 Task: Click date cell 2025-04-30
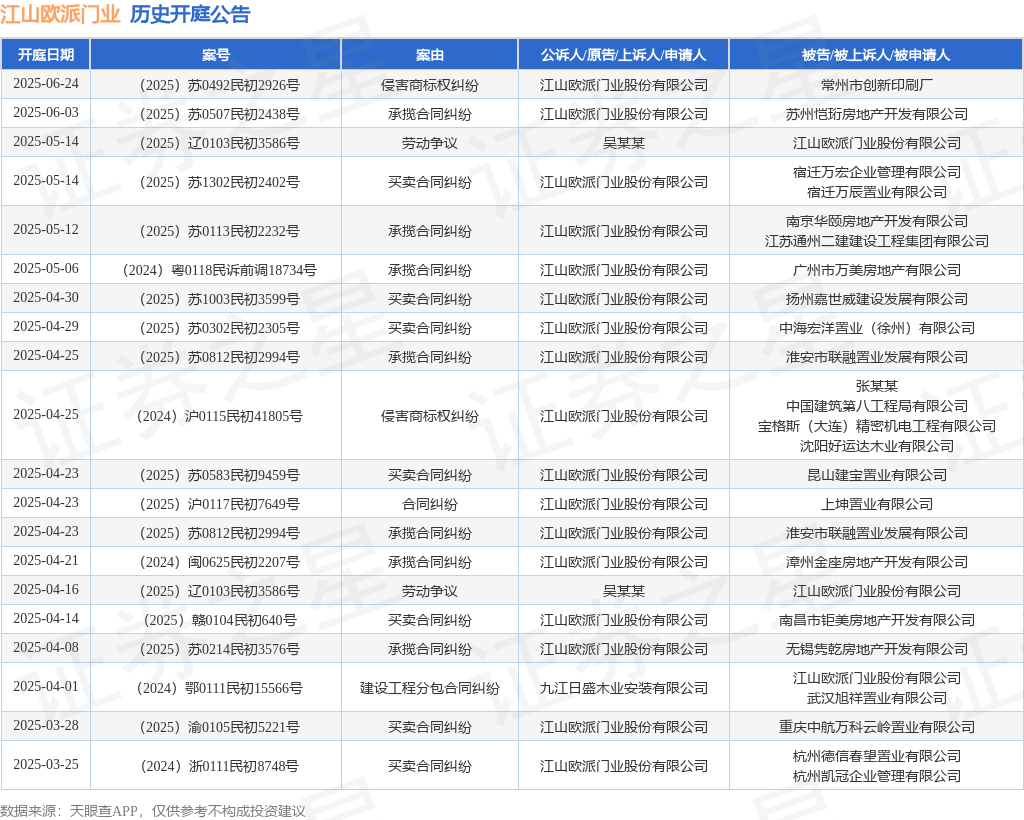pos(46,298)
